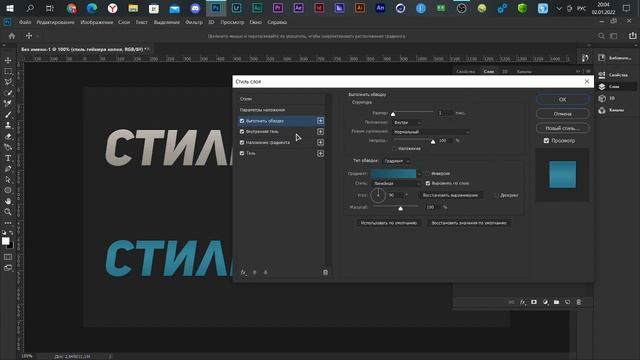Select the Hand tool

point(8,201)
